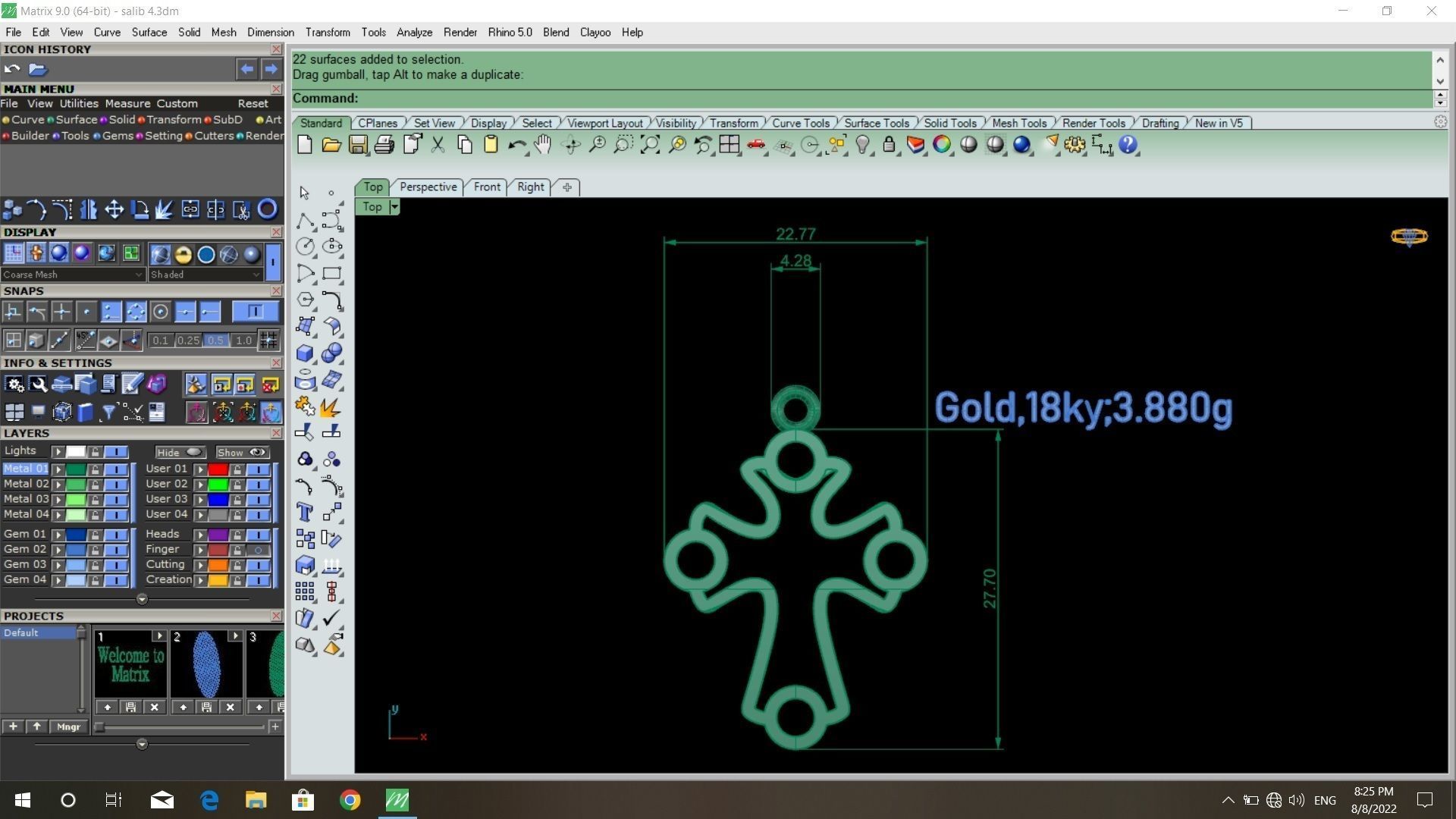Click Reset in the Main Menu panel
Image resolution: width=1456 pixels, height=819 pixels.
253,103
